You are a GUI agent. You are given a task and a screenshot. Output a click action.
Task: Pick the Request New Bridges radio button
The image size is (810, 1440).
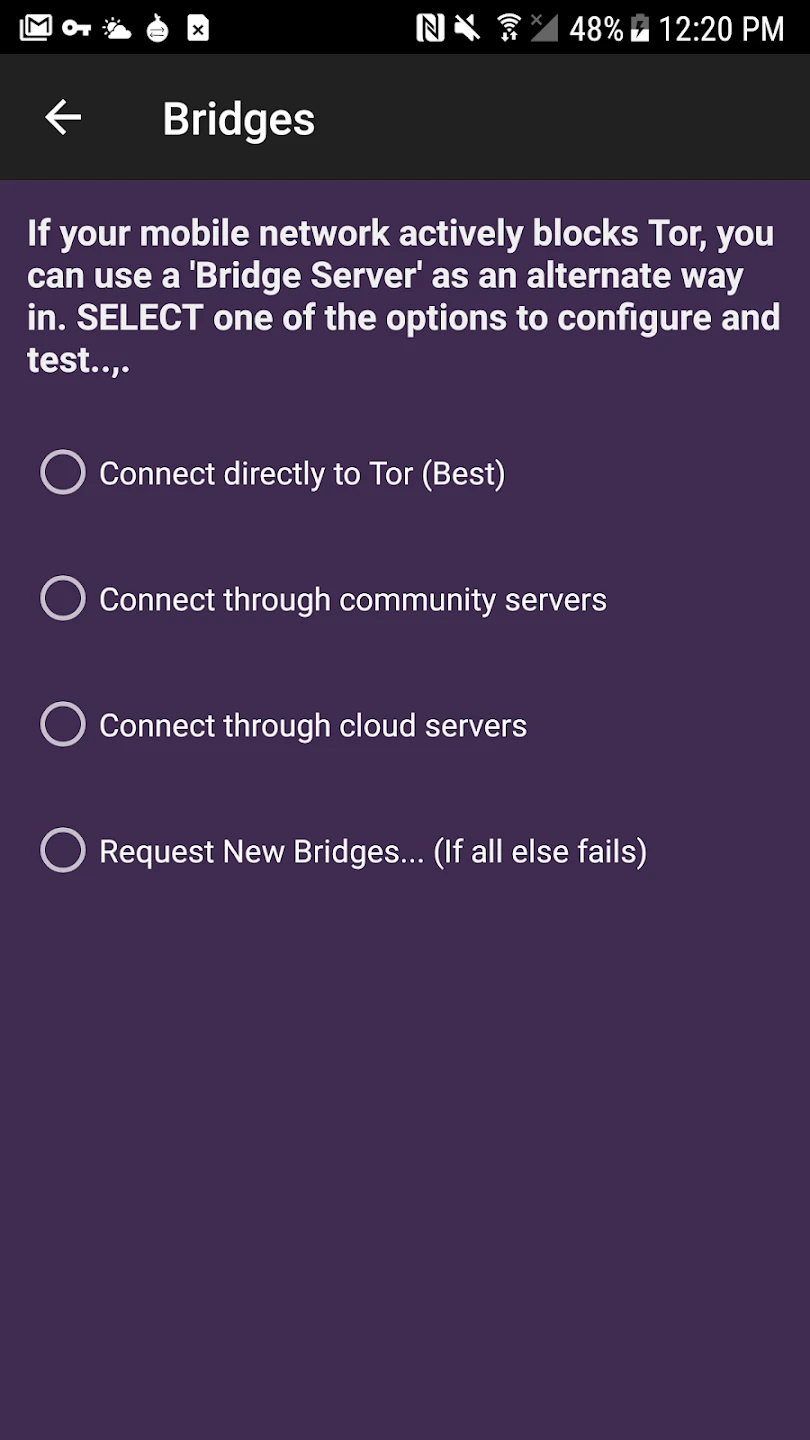63,851
